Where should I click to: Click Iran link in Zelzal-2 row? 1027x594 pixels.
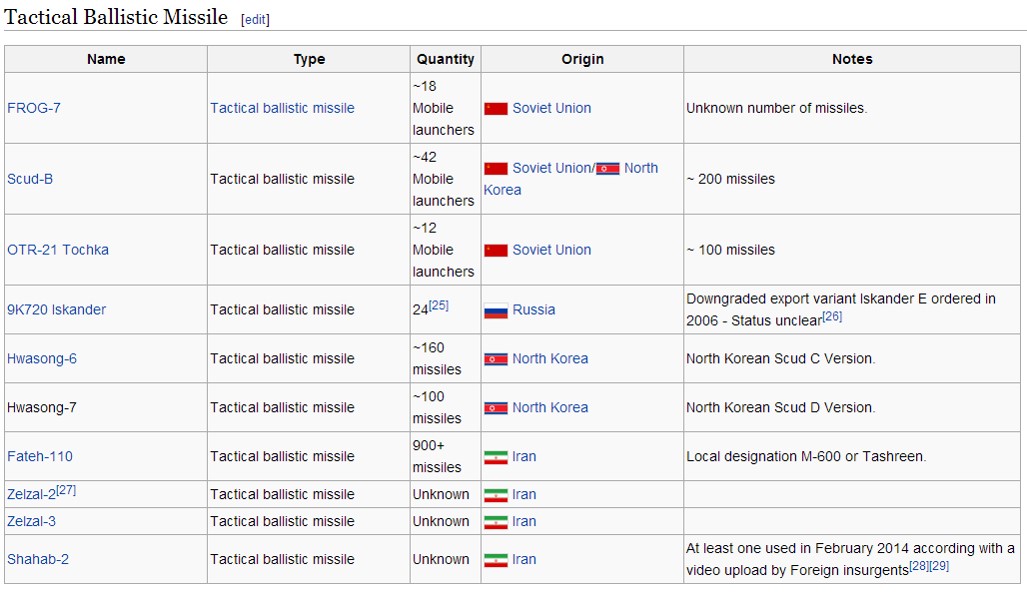point(524,494)
